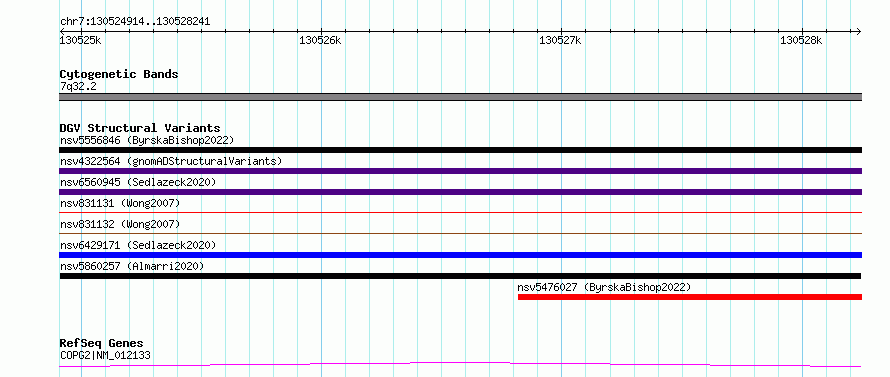Click the magenta COPG2 gene line
The height and width of the screenshot is (377, 890).
[x=460, y=365]
